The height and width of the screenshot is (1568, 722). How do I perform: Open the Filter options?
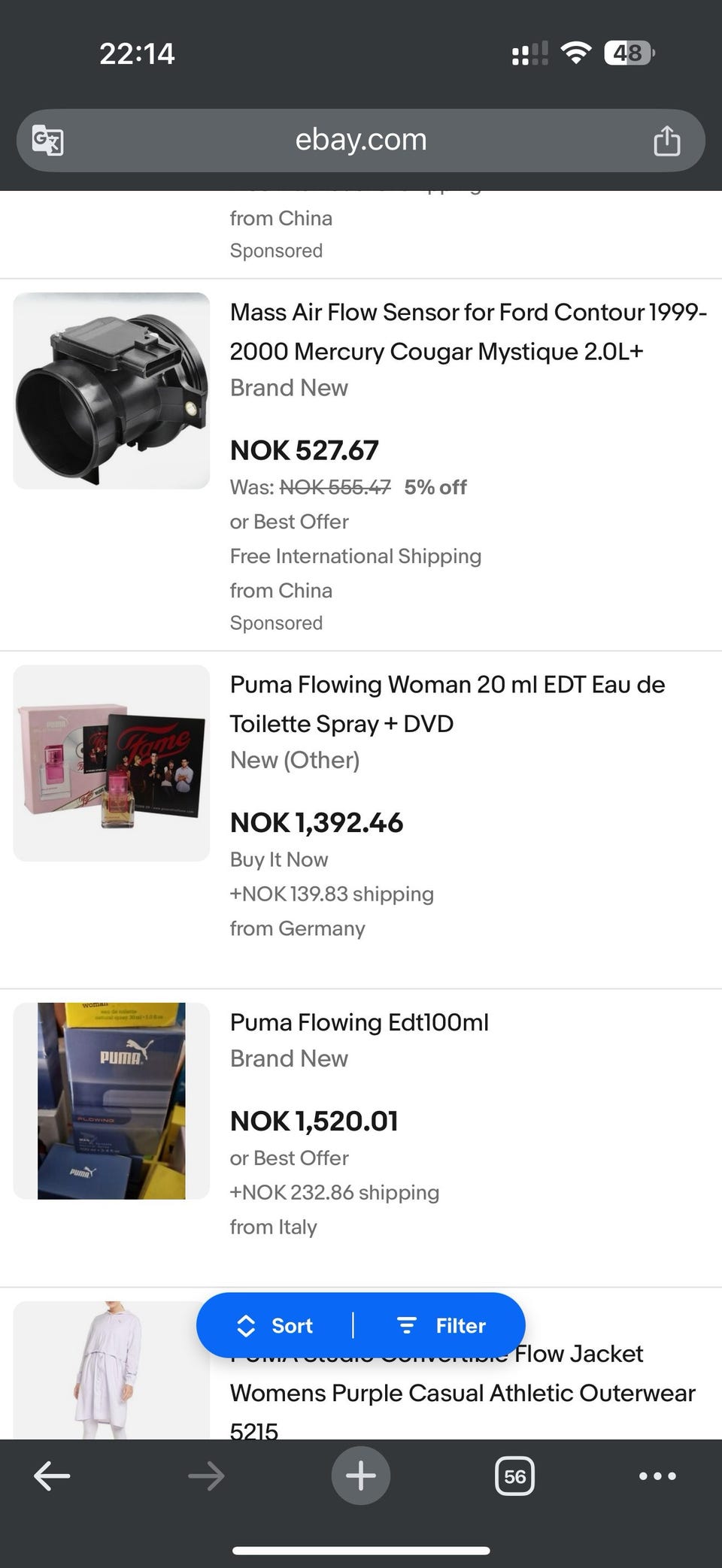coord(441,1325)
